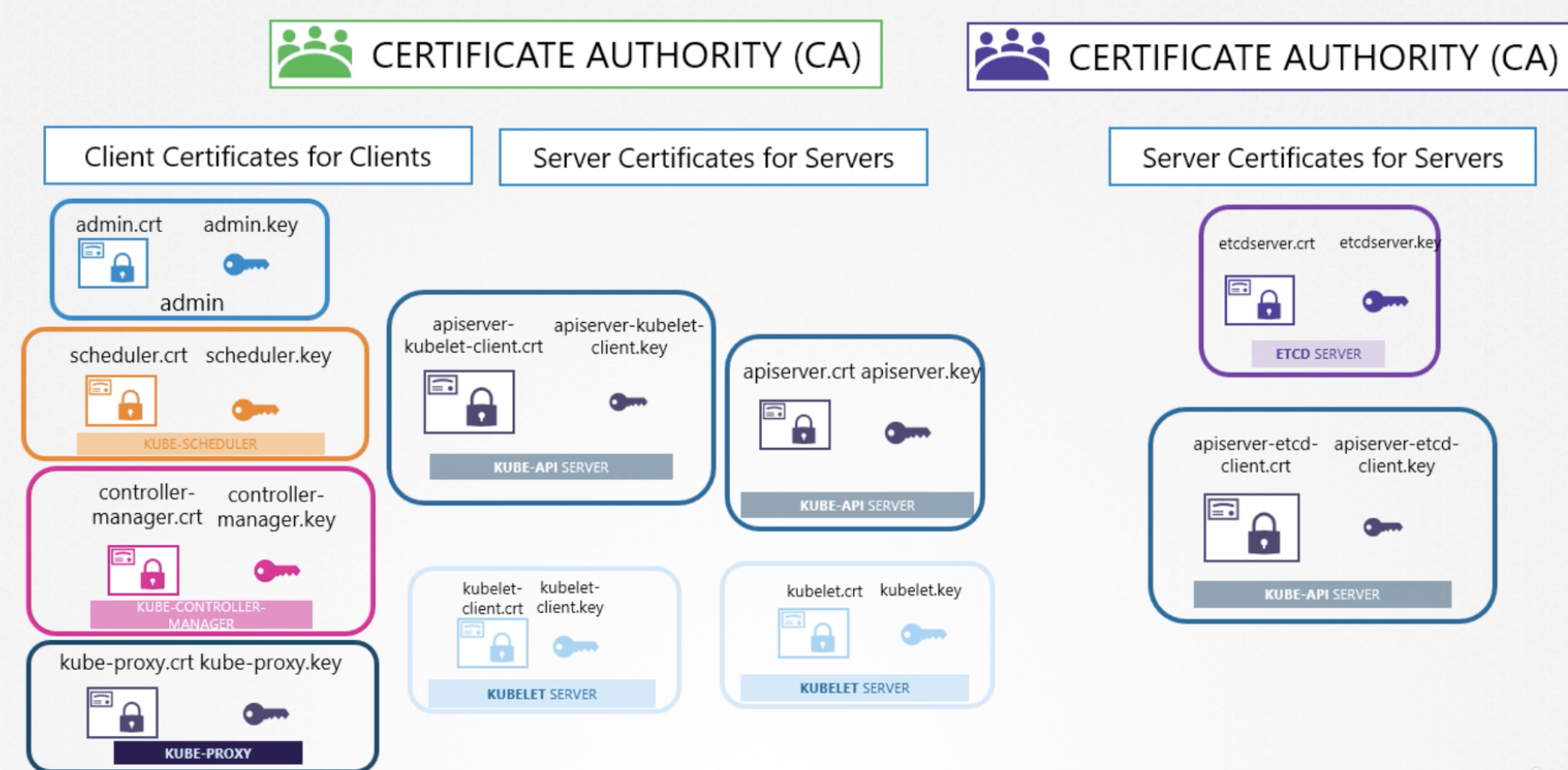Viewport: 1568px width, 770px height.
Task: Click the kubelet.crt file name
Action: (x=825, y=591)
